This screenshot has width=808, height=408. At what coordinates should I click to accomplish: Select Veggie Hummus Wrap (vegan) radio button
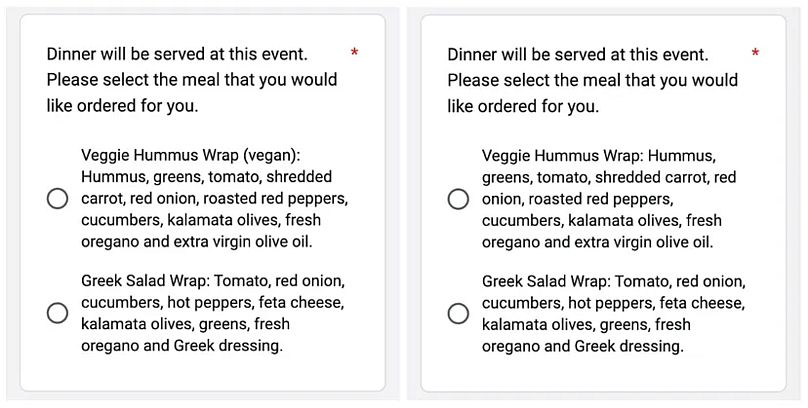tap(57, 198)
